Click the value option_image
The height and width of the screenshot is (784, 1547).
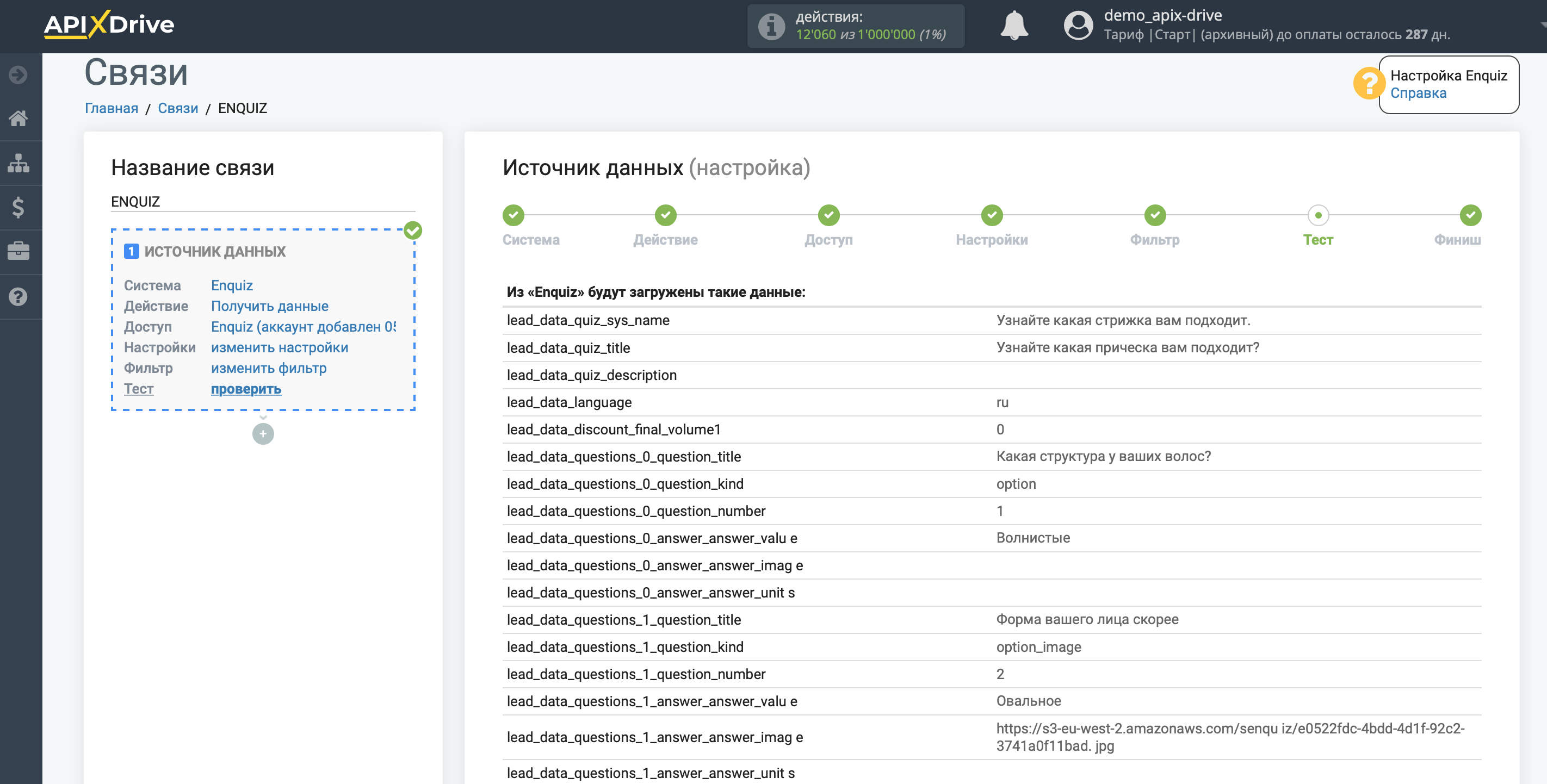[x=1038, y=647]
